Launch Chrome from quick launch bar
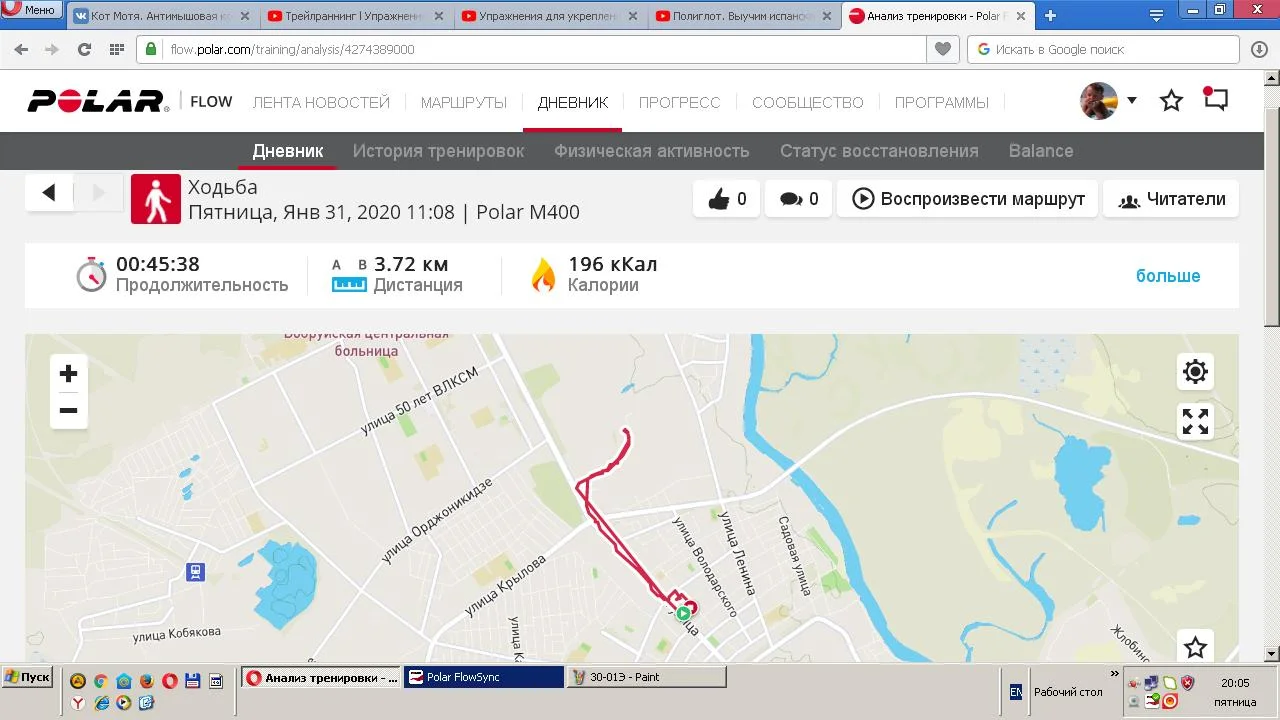The height and width of the screenshot is (720, 1280). click(x=100, y=681)
